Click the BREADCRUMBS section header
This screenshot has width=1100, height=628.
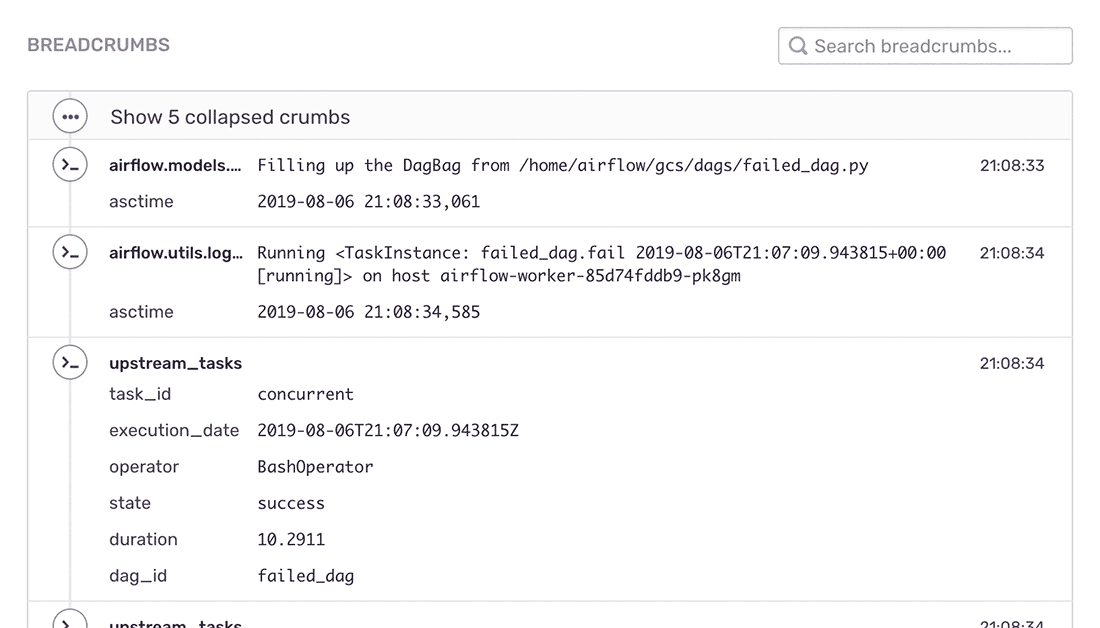(x=100, y=45)
